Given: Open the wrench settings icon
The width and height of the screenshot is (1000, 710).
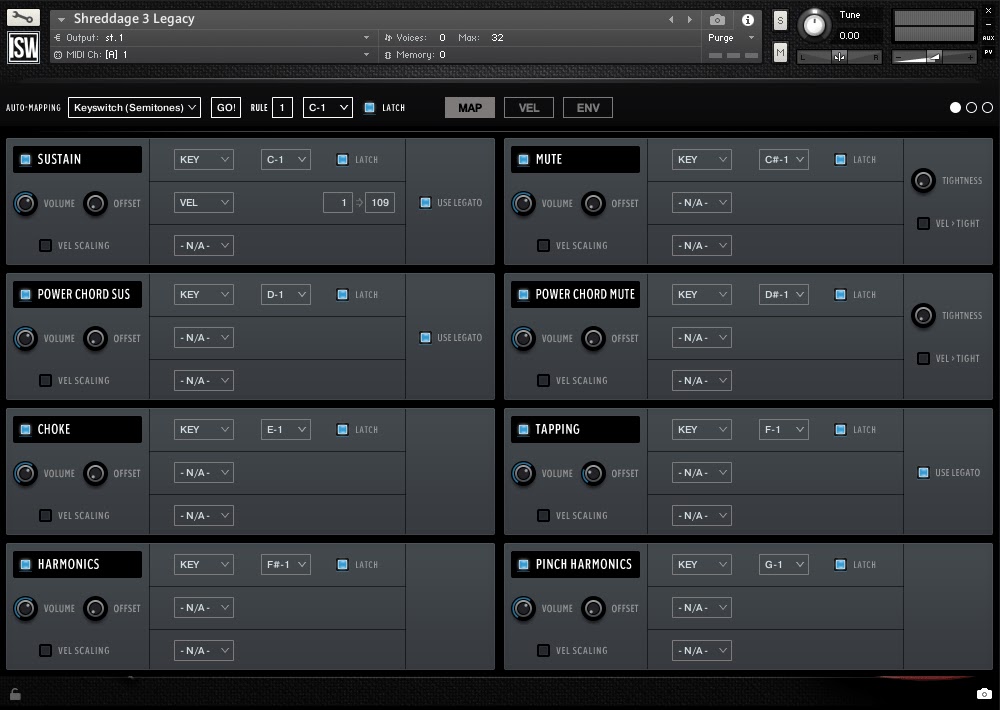Looking at the screenshot, I should (x=23, y=17).
